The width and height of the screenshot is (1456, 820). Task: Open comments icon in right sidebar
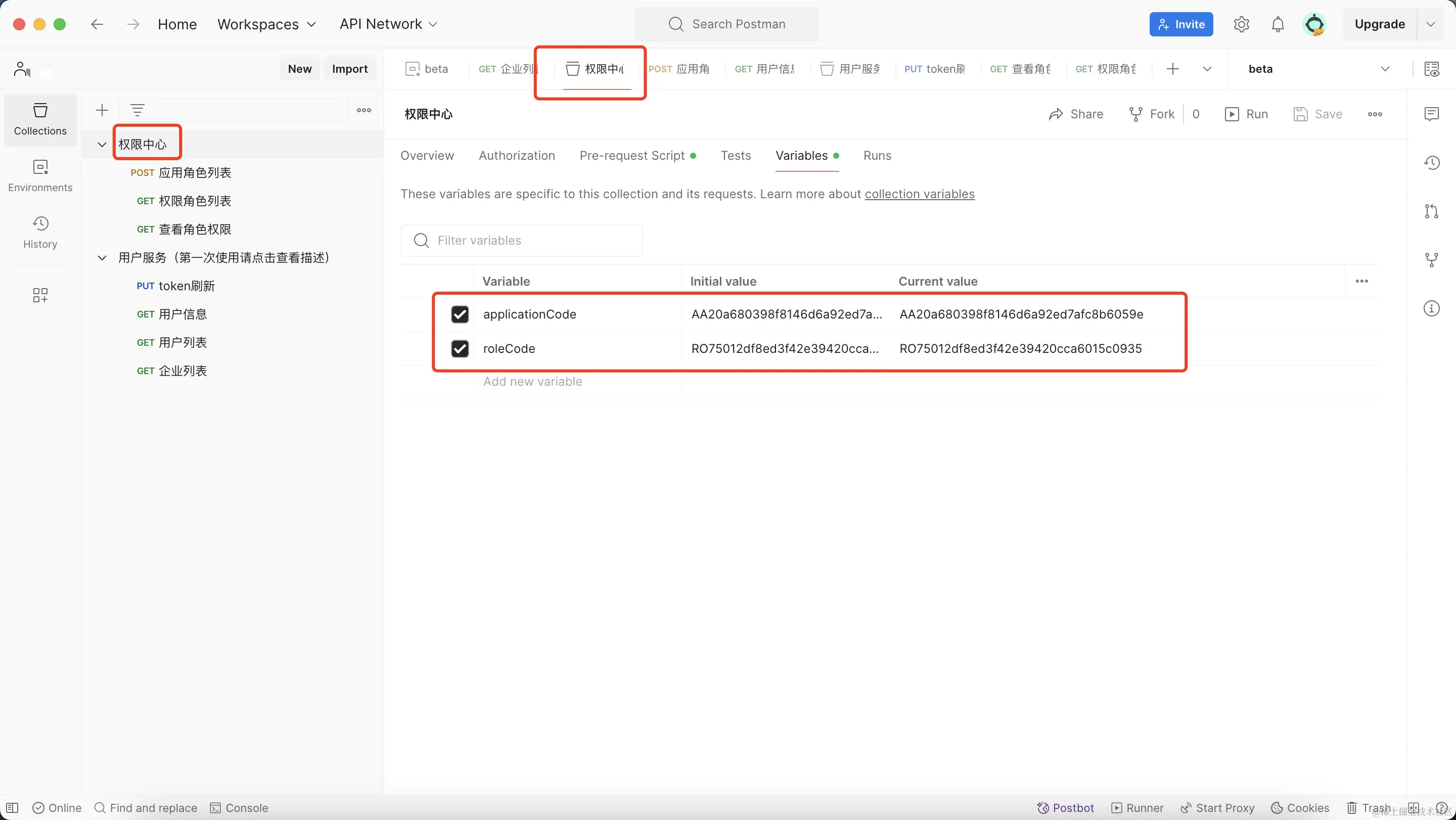click(1431, 114)
